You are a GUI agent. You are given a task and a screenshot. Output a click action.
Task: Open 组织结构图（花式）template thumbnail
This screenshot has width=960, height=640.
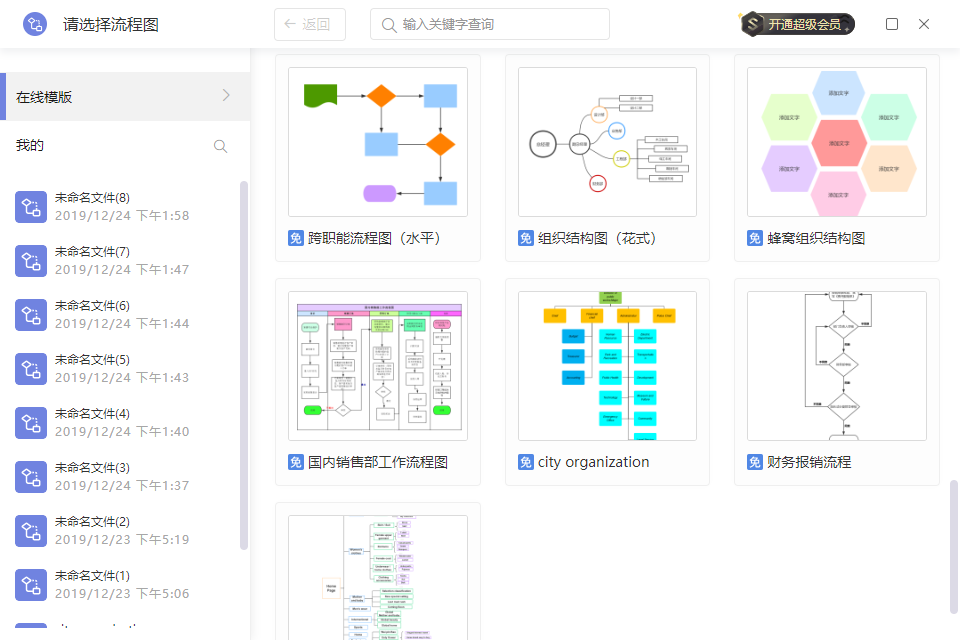[x=607, y=142]
